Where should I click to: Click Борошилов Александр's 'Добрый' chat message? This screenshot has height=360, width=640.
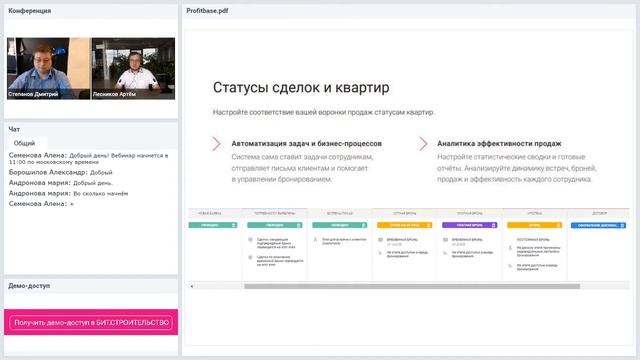[x=60, y=172]
